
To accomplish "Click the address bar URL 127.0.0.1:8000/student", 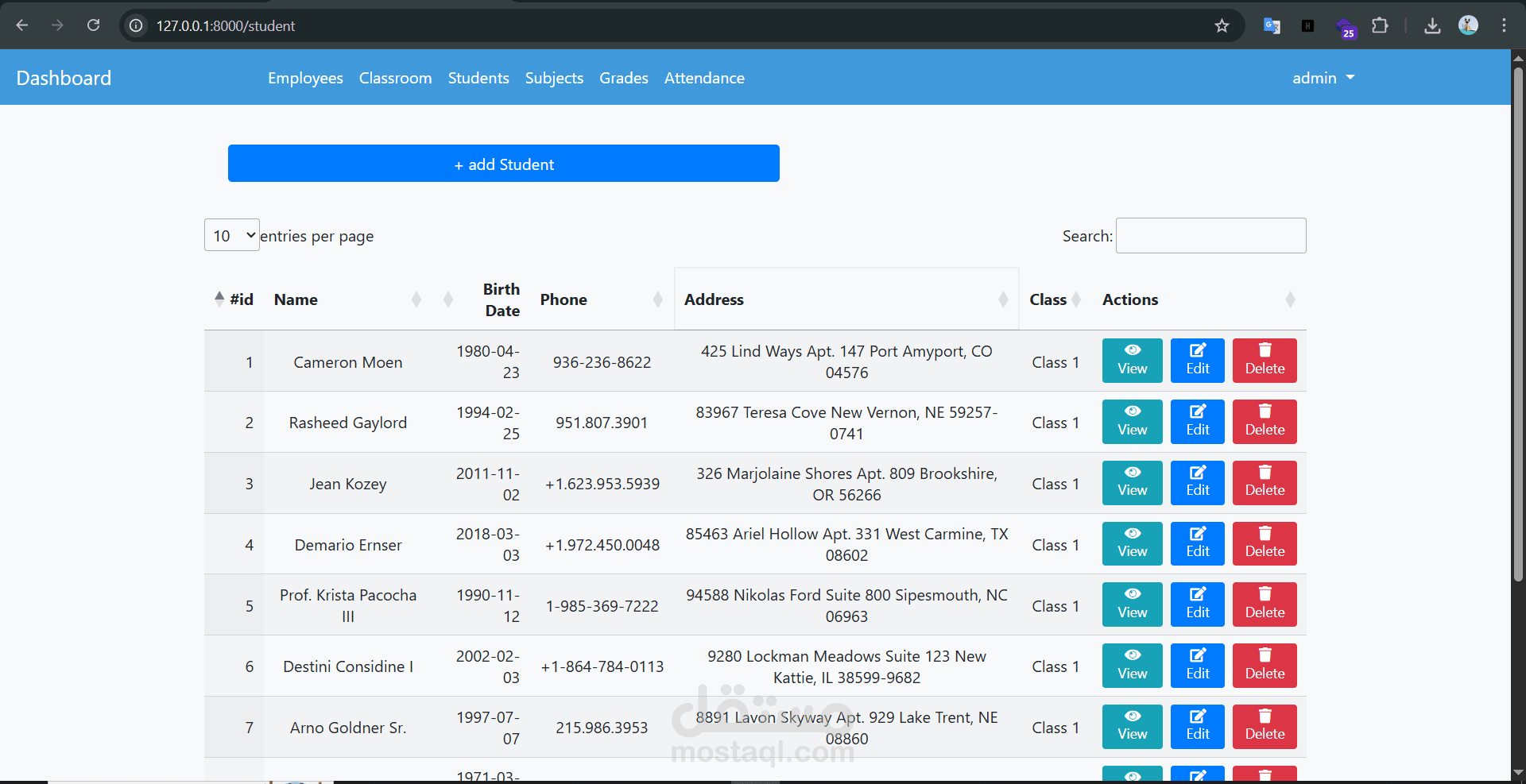I will pos(226,26).
